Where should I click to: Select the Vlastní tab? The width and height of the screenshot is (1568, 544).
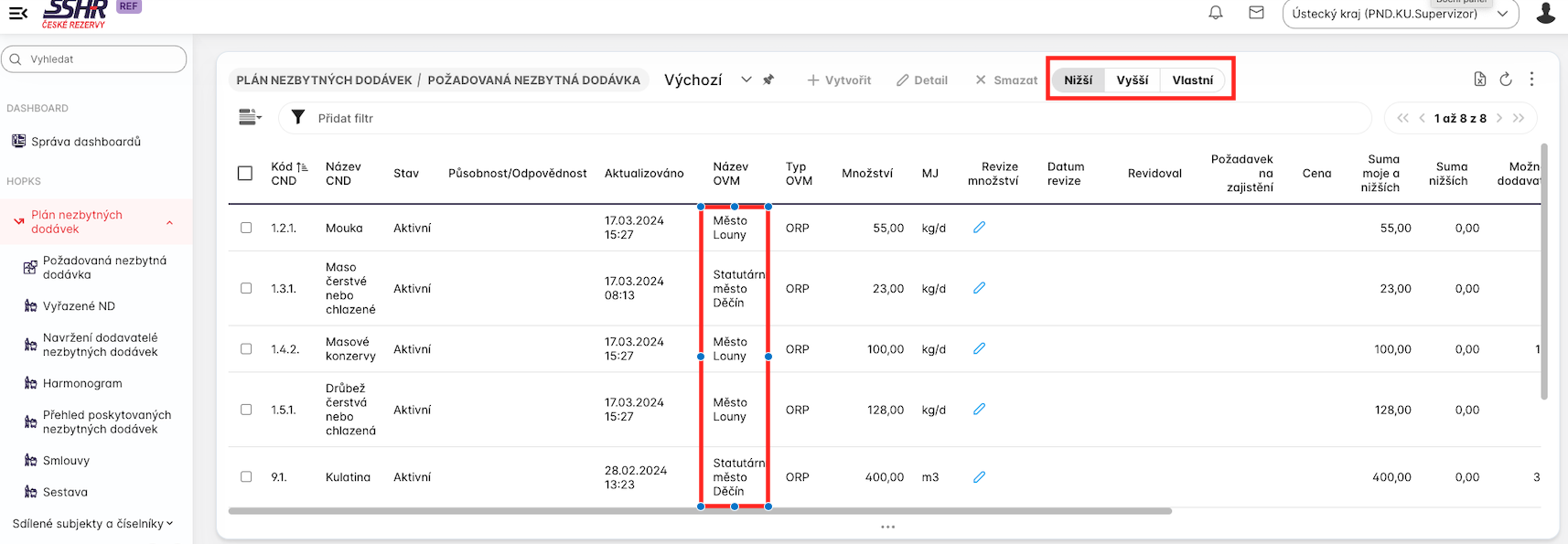pos(1192,80)
